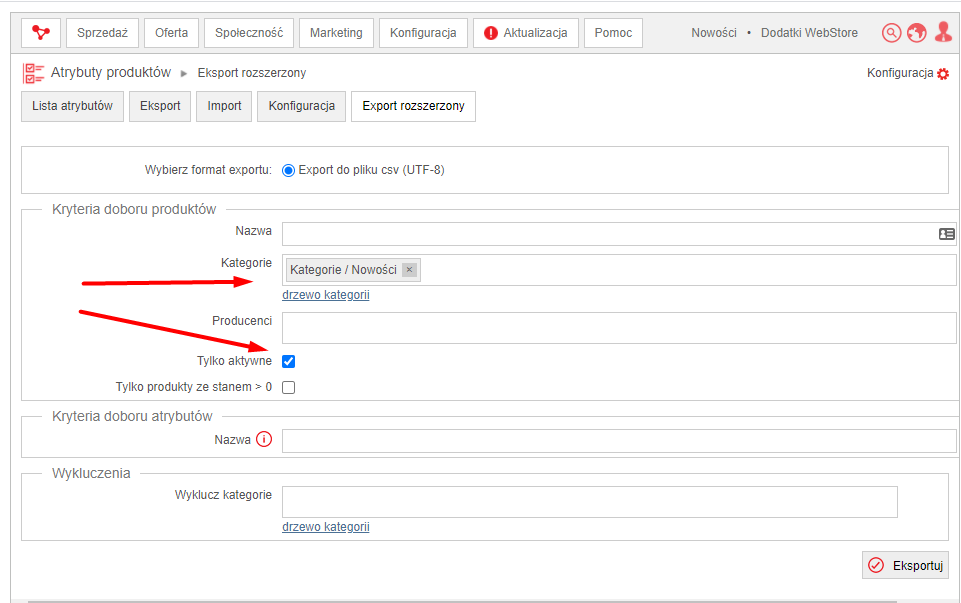Select Export do pliku csv radio button
This screenshot has width=961, height=603.
click(288, 170)
